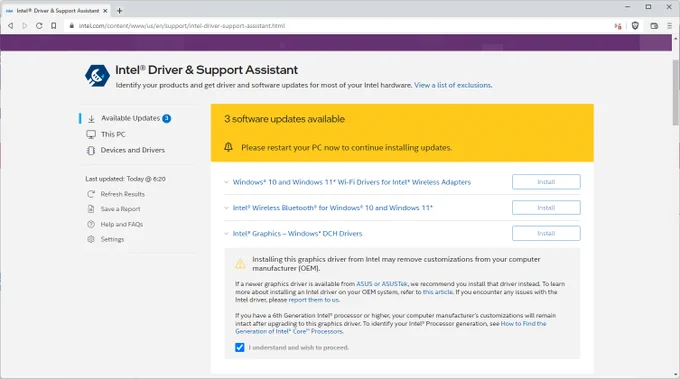
Task: Click the Settings gear icon
Action: pyautogui.click(x=91, y=239)
